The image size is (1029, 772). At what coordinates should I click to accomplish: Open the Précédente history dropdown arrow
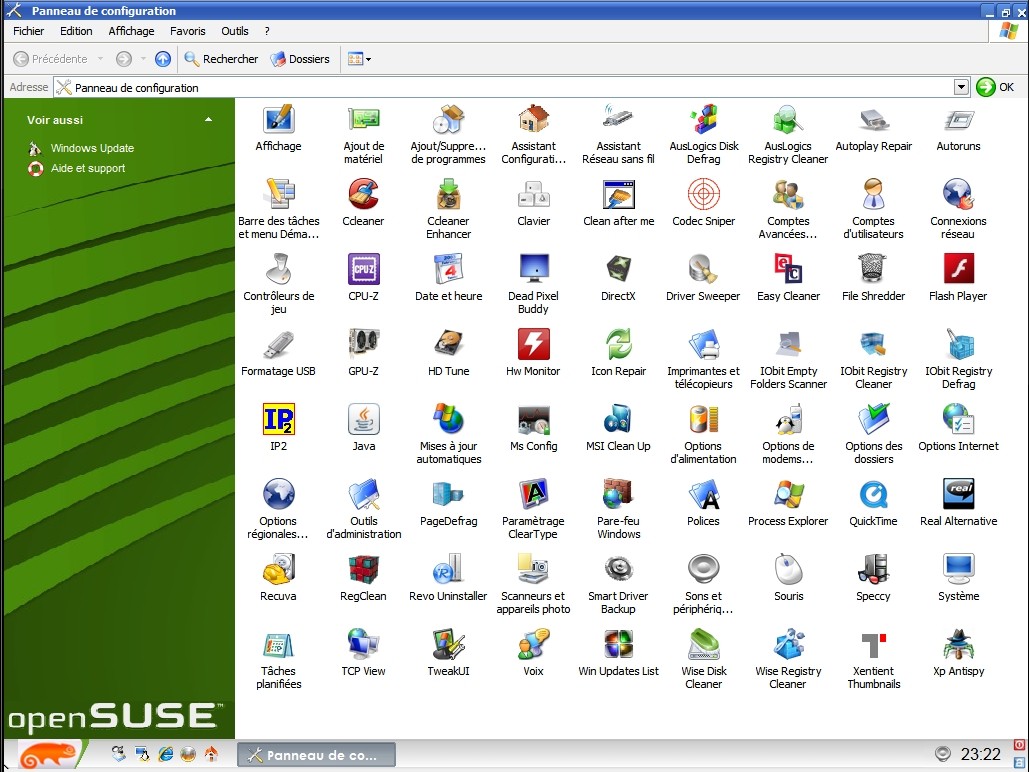coord(100,59)
